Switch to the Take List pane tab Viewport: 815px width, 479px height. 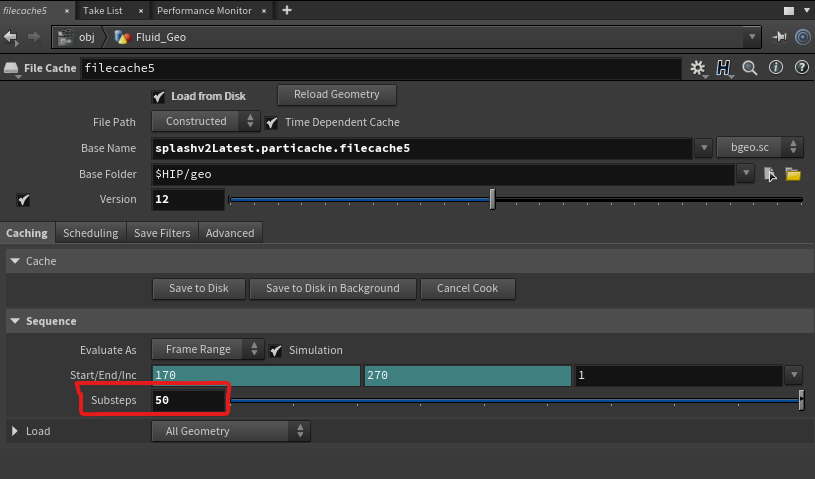click(x=103, y=11)
